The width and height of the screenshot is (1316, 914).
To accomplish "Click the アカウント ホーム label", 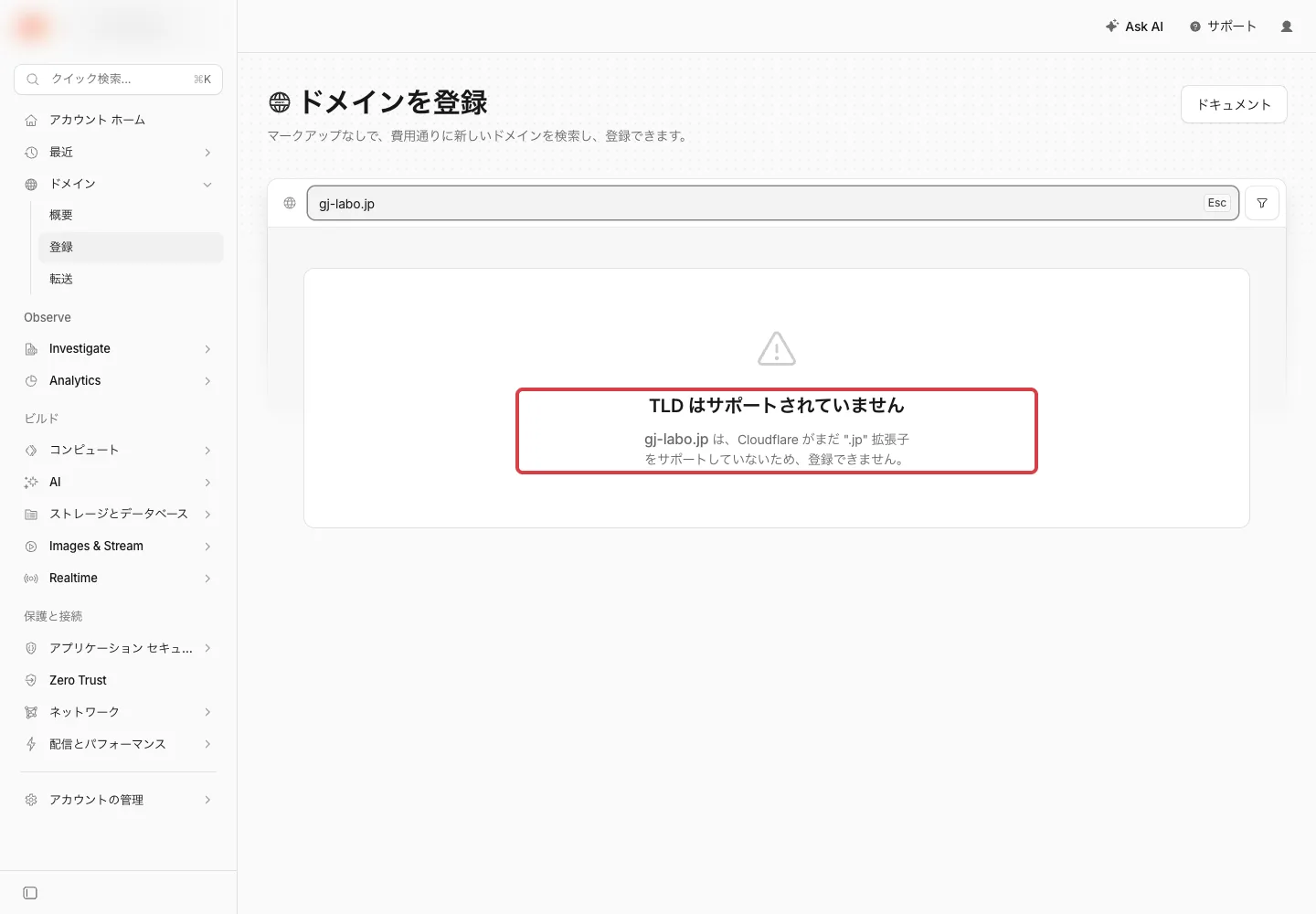I will (x=97, y=121).
